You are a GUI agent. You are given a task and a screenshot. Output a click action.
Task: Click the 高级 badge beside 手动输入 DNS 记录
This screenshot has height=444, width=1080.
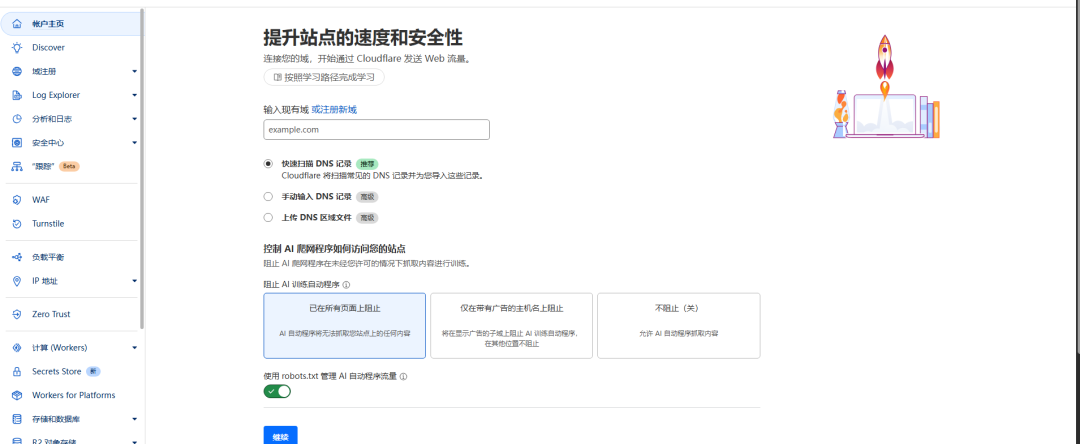pyautogui.click(x=367, y=197)
